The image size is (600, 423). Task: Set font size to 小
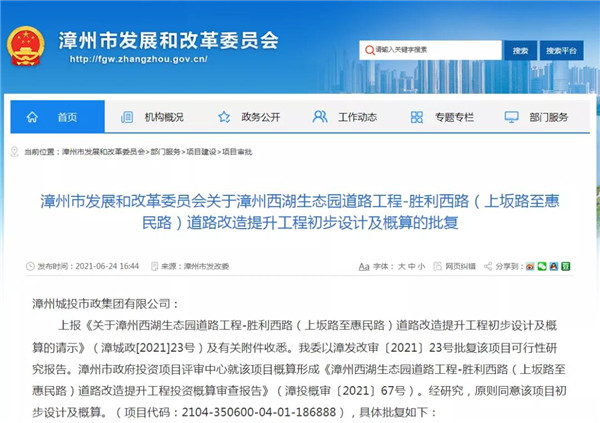pos(421,266)
